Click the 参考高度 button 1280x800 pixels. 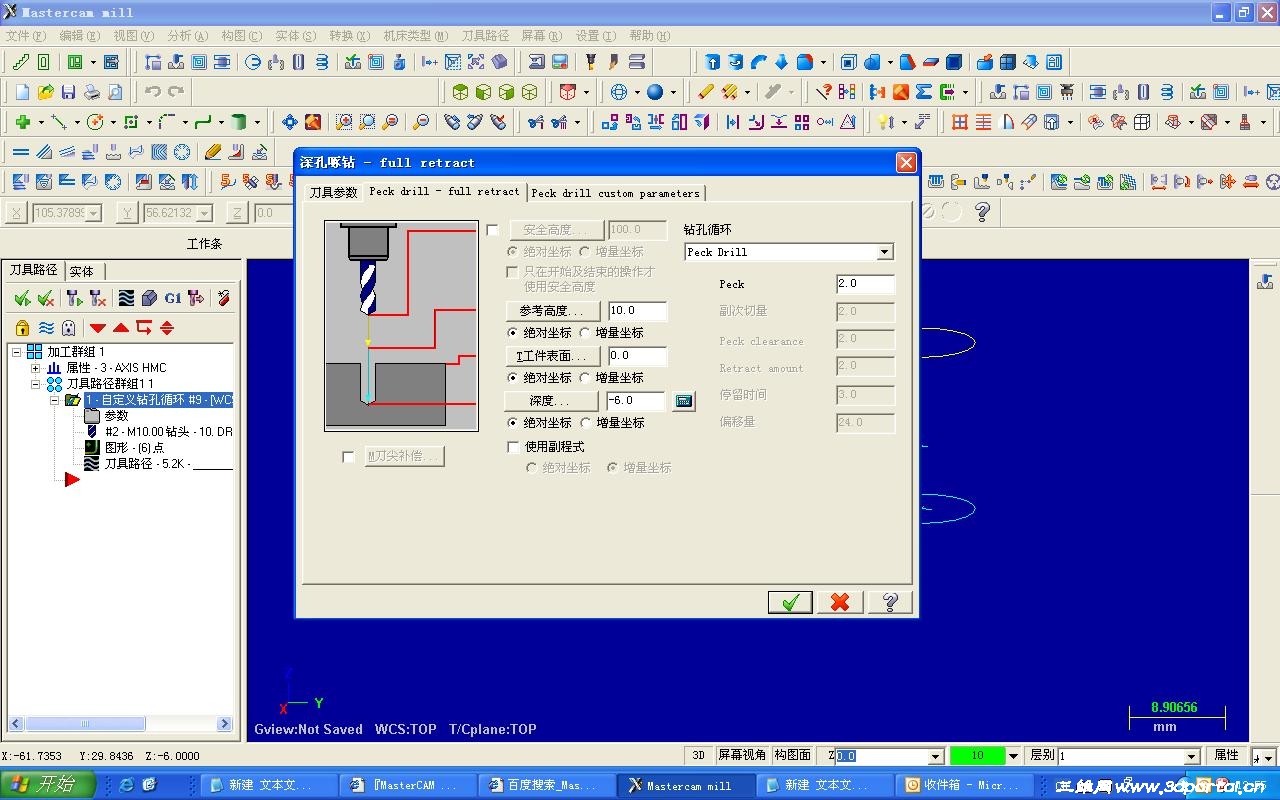555,311
